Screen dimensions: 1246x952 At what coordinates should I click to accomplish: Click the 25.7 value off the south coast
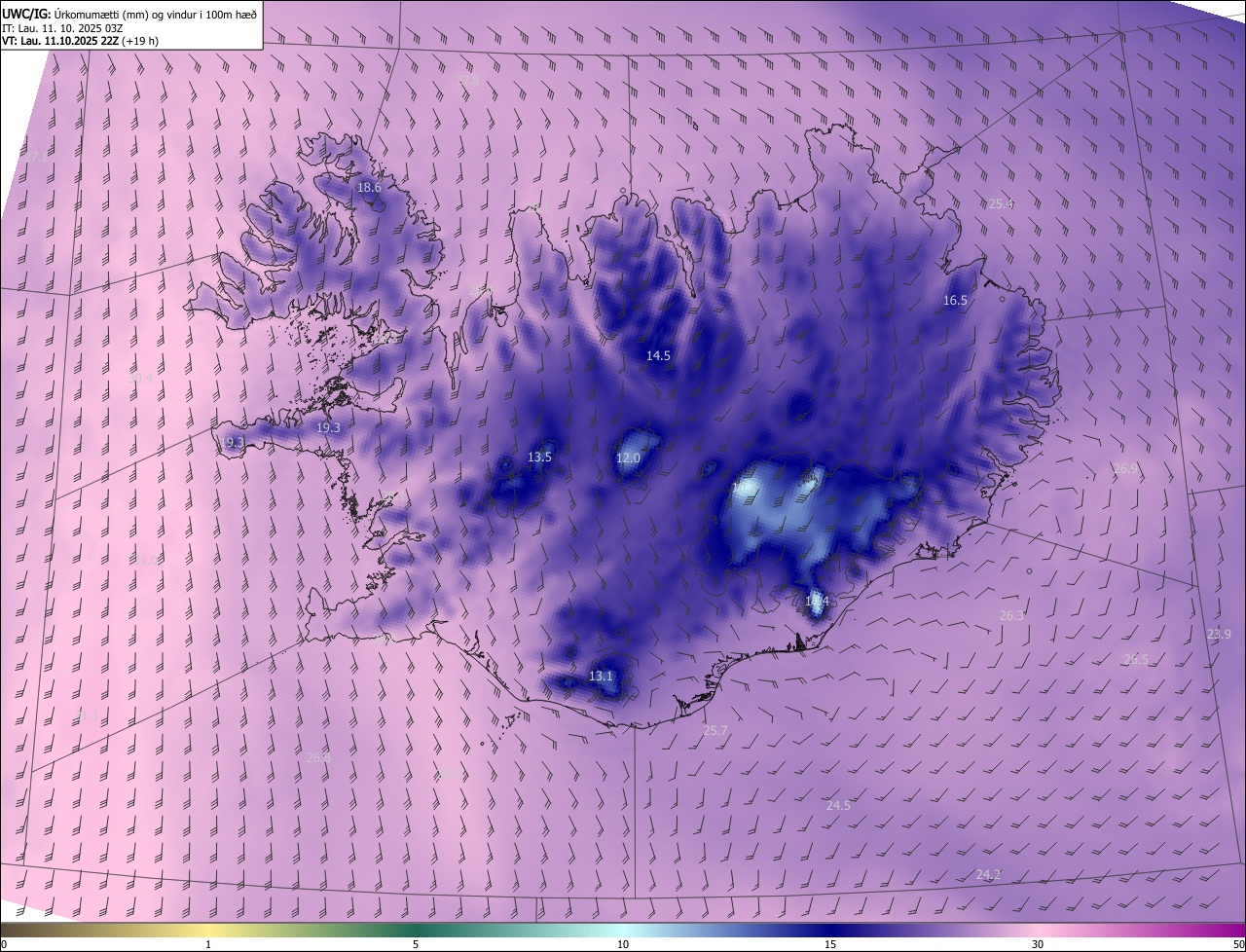click(715, 730)
